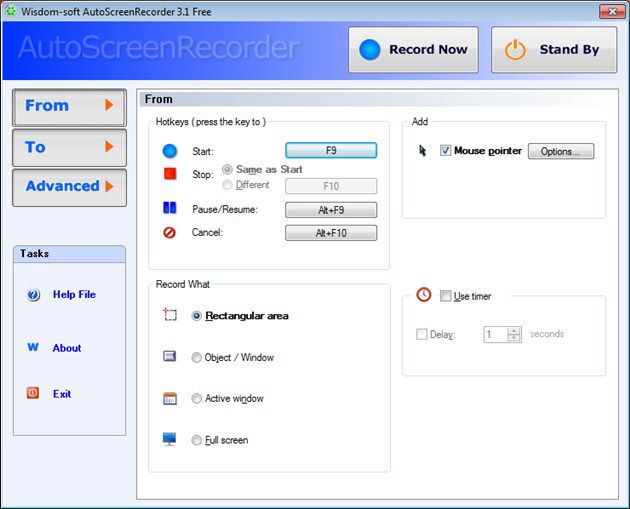Click the green app icon in title bar

click(x=11, y=11)
